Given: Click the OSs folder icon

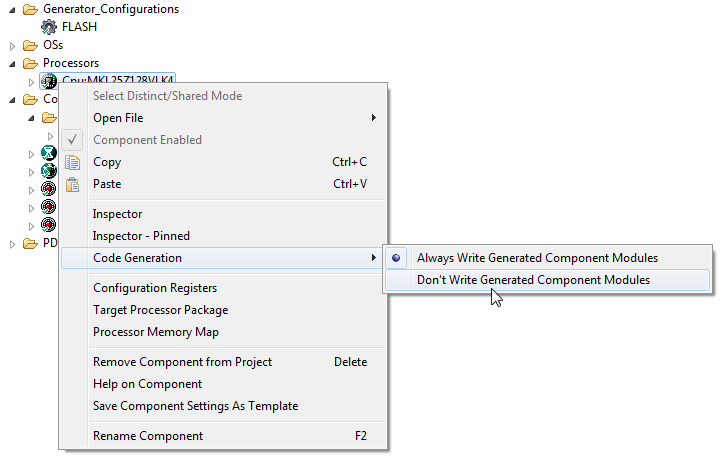Looking at the screenshot, I should point(30,45).
